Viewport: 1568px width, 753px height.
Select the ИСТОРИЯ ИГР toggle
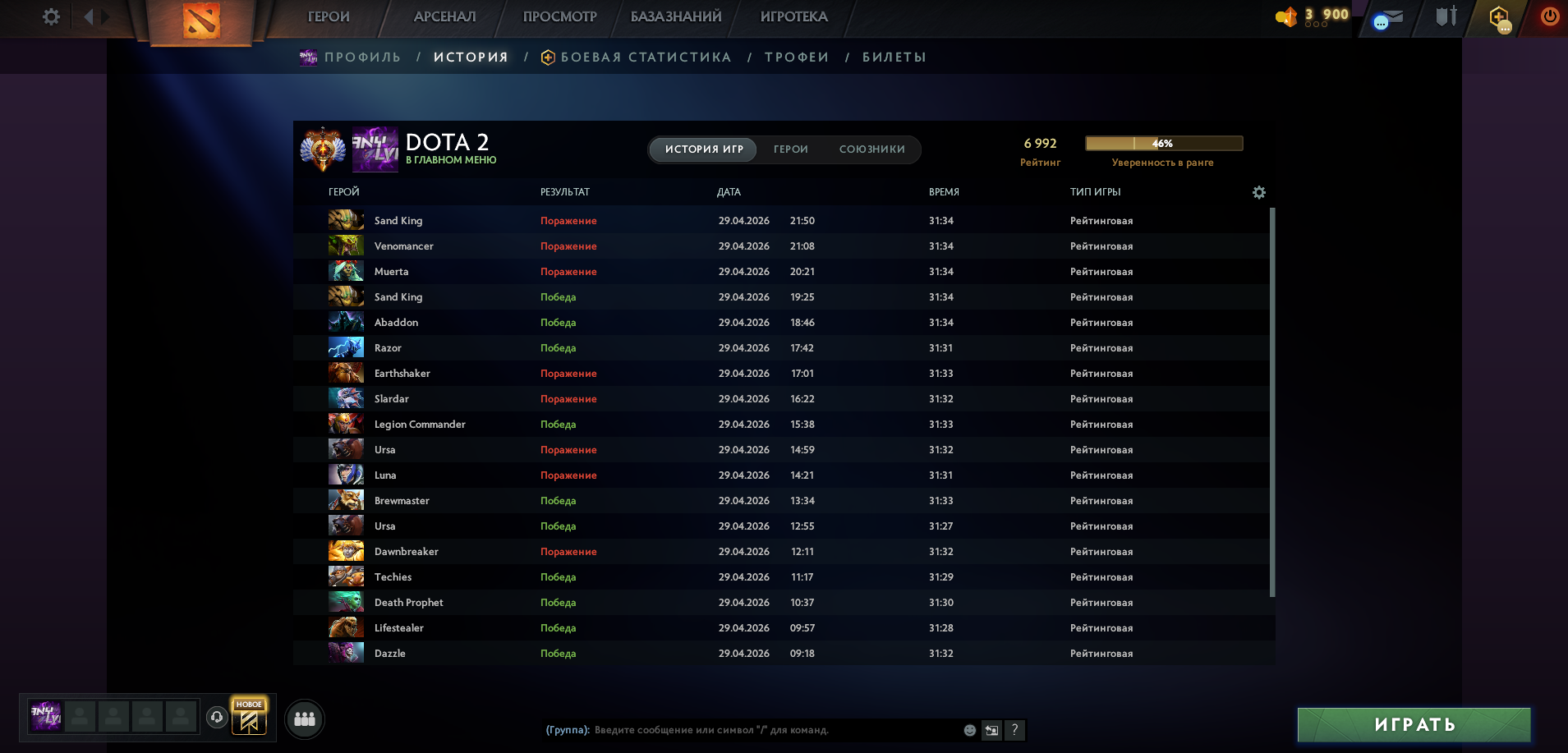[704, 149]
